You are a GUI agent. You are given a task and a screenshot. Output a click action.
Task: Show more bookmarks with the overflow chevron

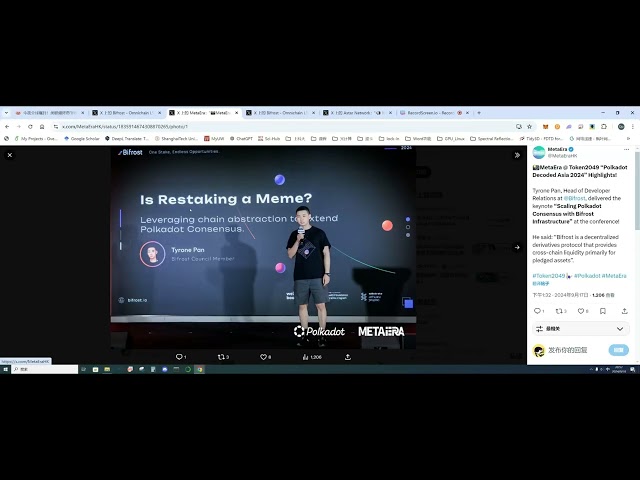coord(628,139)
